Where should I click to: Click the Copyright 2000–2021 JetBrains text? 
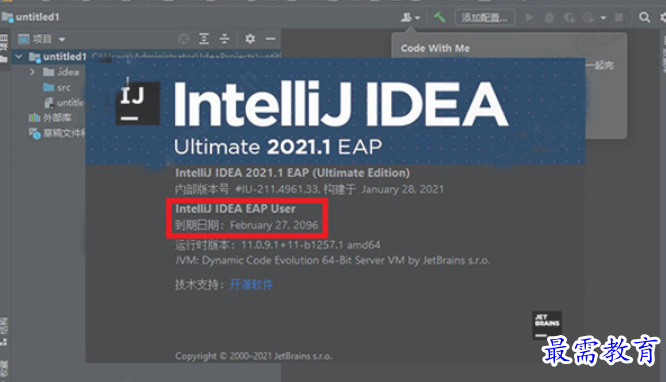pyautogui.click(x=254, y=356)
